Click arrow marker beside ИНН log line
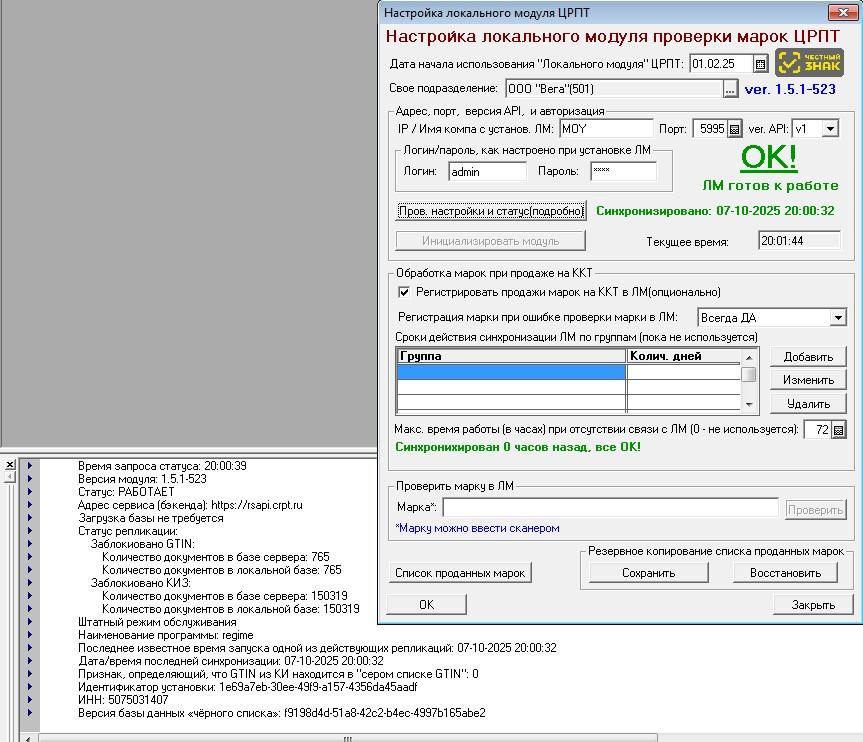This screenshot has width=863, height=742. (30, 700)
